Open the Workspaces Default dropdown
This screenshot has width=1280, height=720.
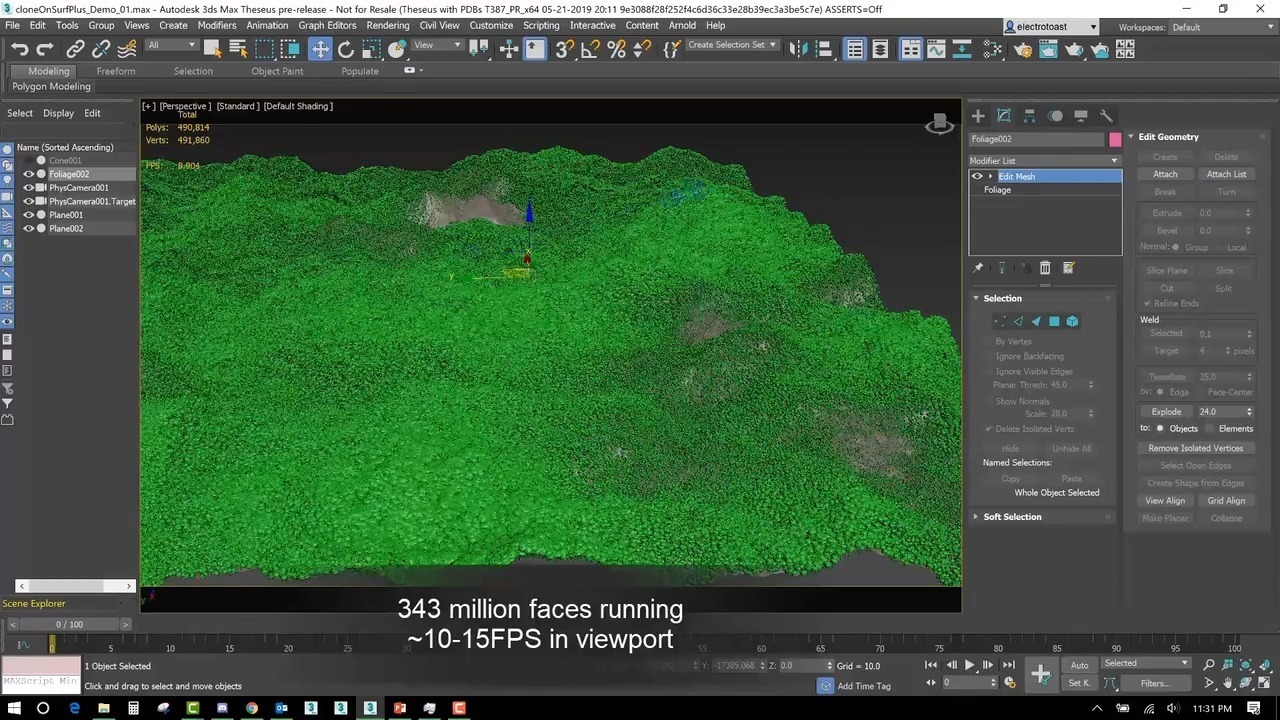1222,27
